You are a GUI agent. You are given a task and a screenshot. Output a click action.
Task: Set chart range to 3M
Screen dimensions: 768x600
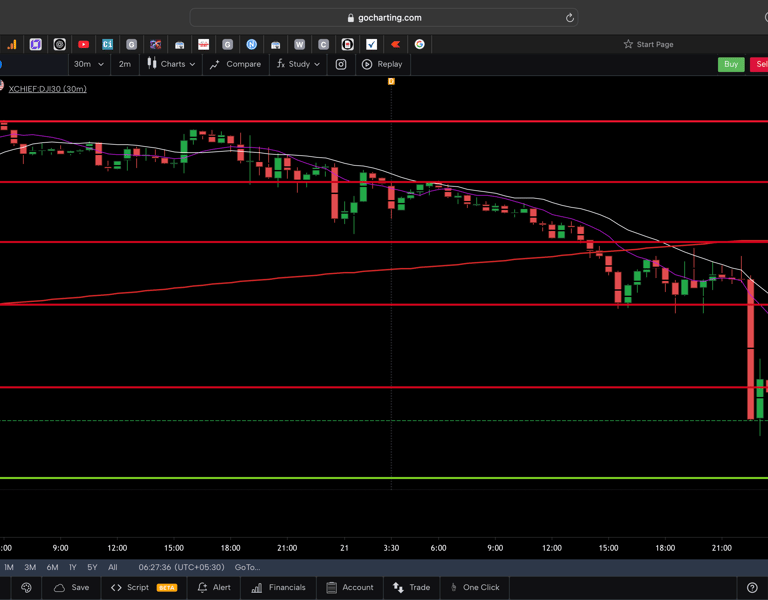(x=30, y=567)
